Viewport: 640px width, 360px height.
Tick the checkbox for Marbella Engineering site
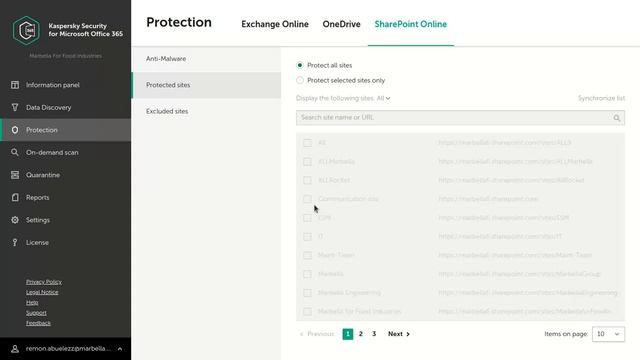(307, 293)
